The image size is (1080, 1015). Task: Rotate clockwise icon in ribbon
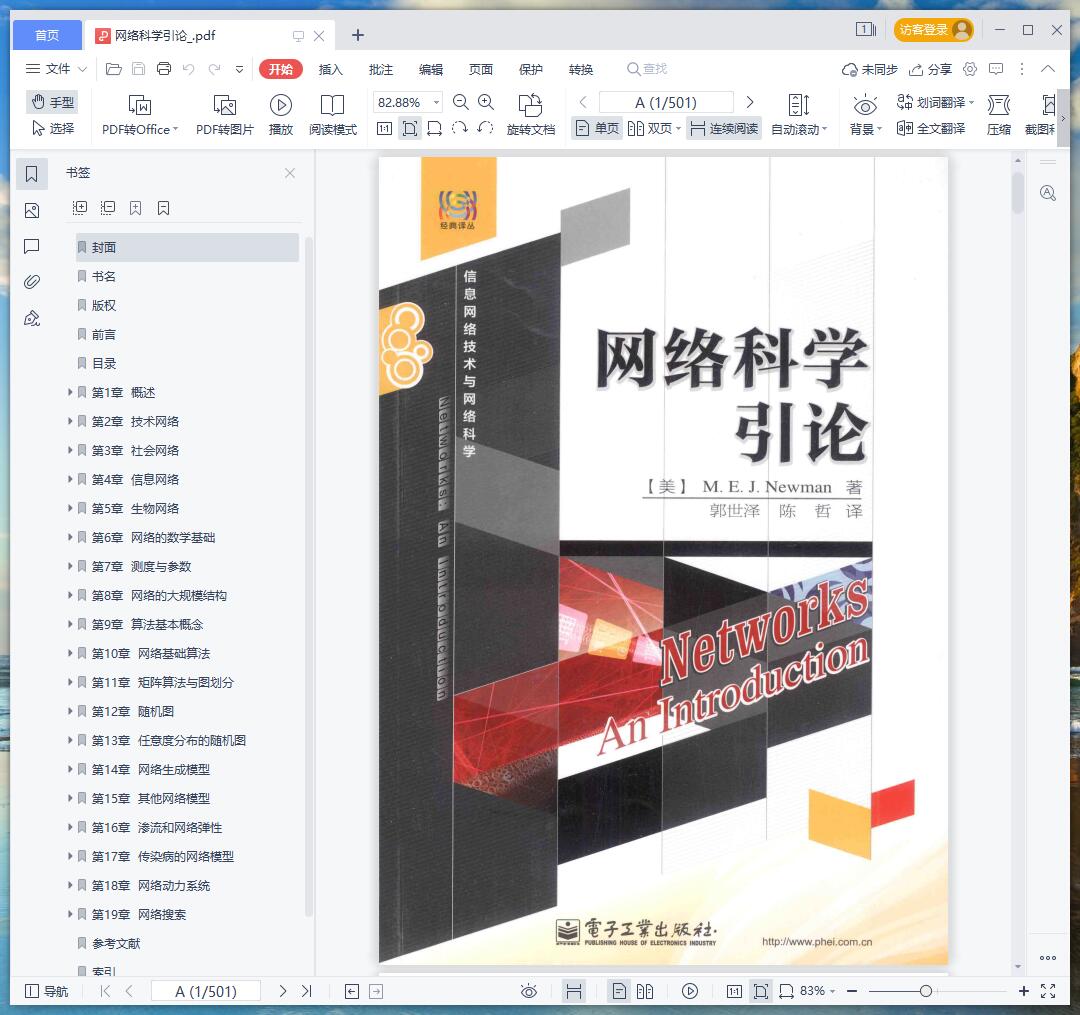pyautogui.click(x=459, y=128)
